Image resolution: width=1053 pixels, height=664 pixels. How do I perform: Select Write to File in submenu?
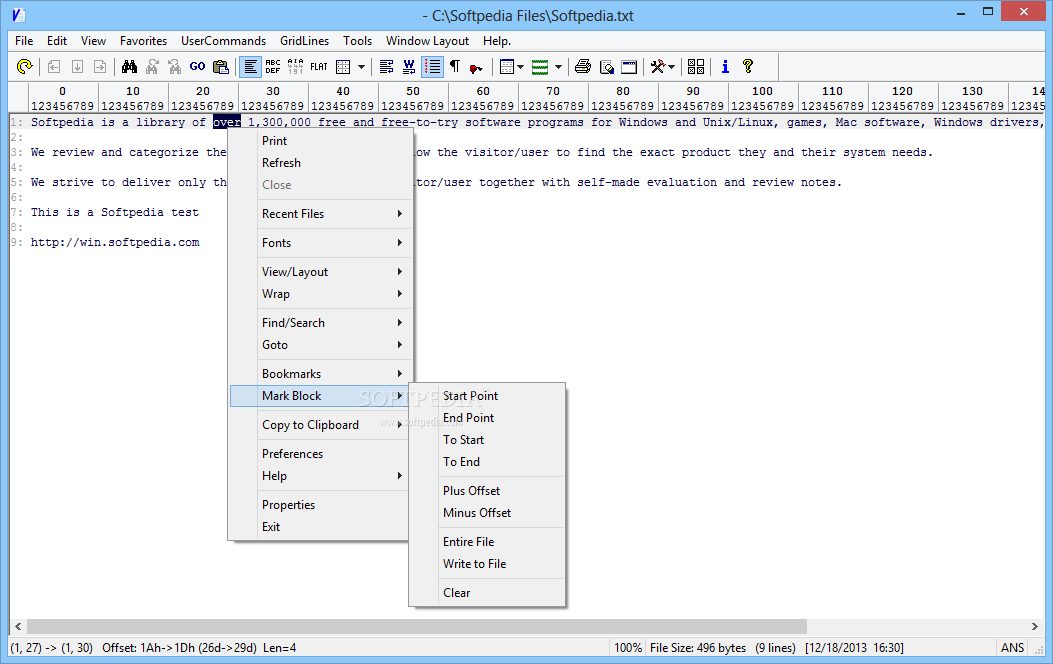pos(488,565)
